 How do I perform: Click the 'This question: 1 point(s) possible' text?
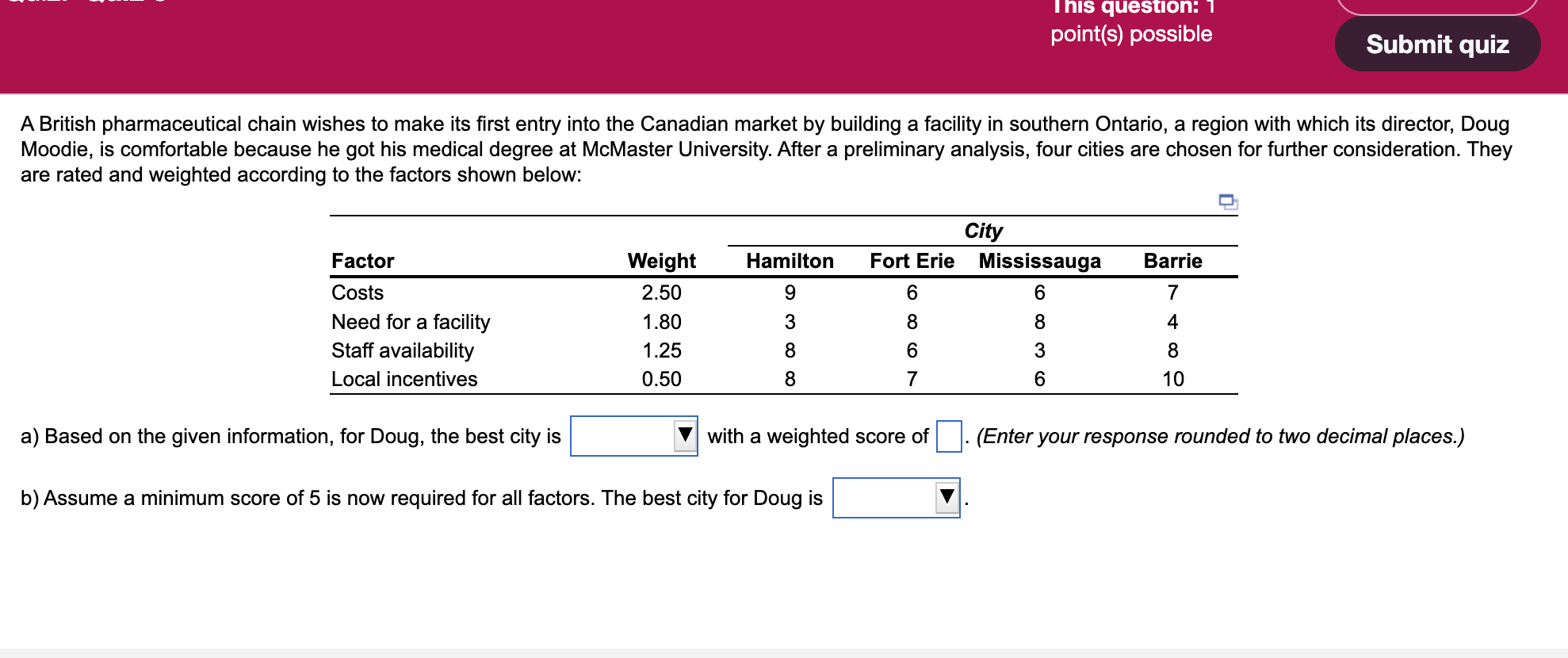tap(1131, 21)
